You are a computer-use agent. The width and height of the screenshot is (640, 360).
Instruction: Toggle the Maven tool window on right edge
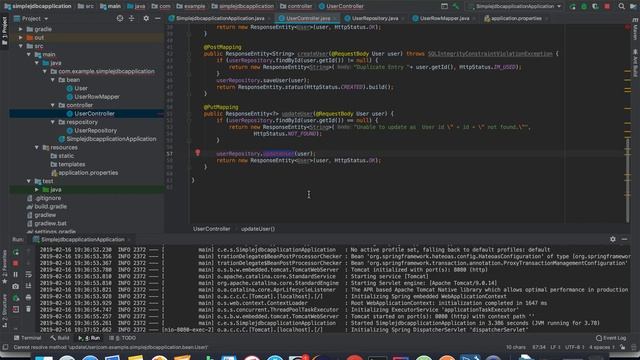coord(635,29)
